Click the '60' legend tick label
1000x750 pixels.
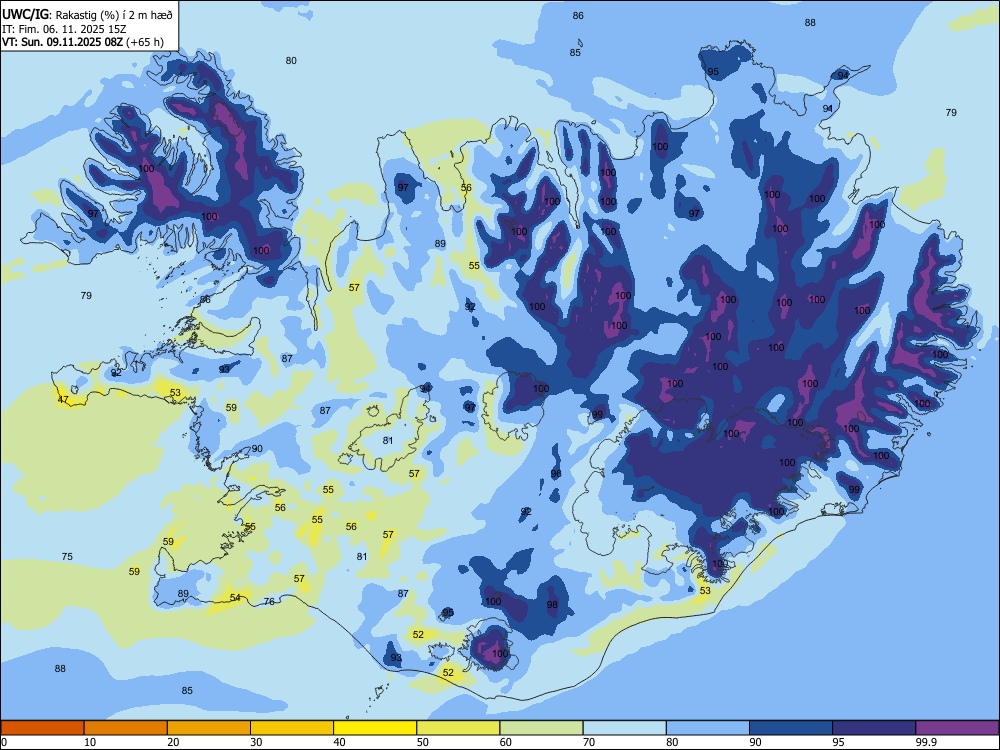(x=506, y=742)
